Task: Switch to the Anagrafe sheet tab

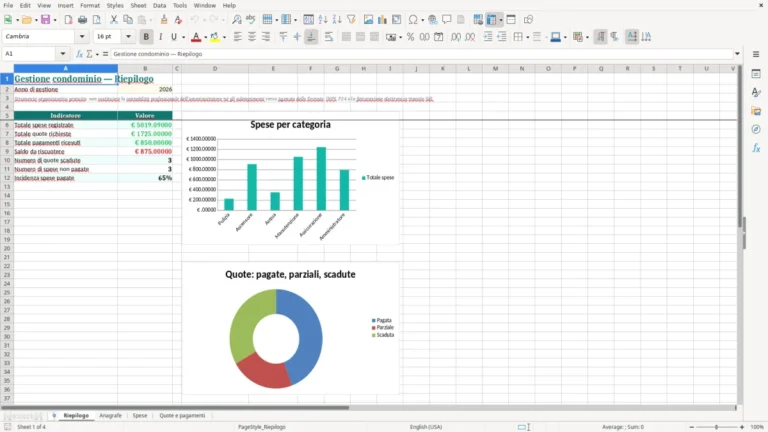Action: (x=110, y=415)
